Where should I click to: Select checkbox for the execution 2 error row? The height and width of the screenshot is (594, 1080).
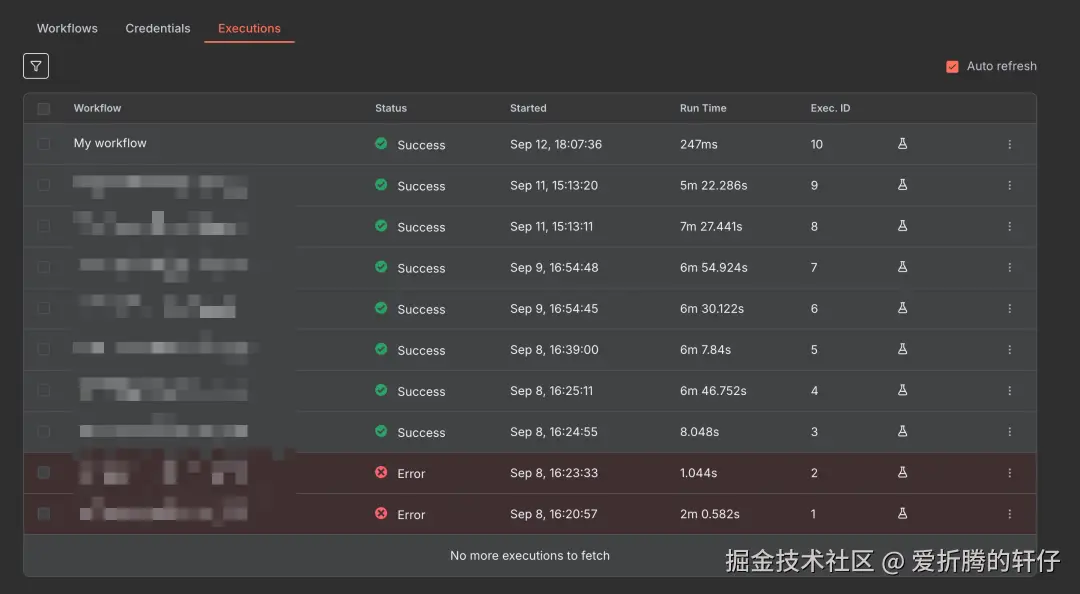43,473
